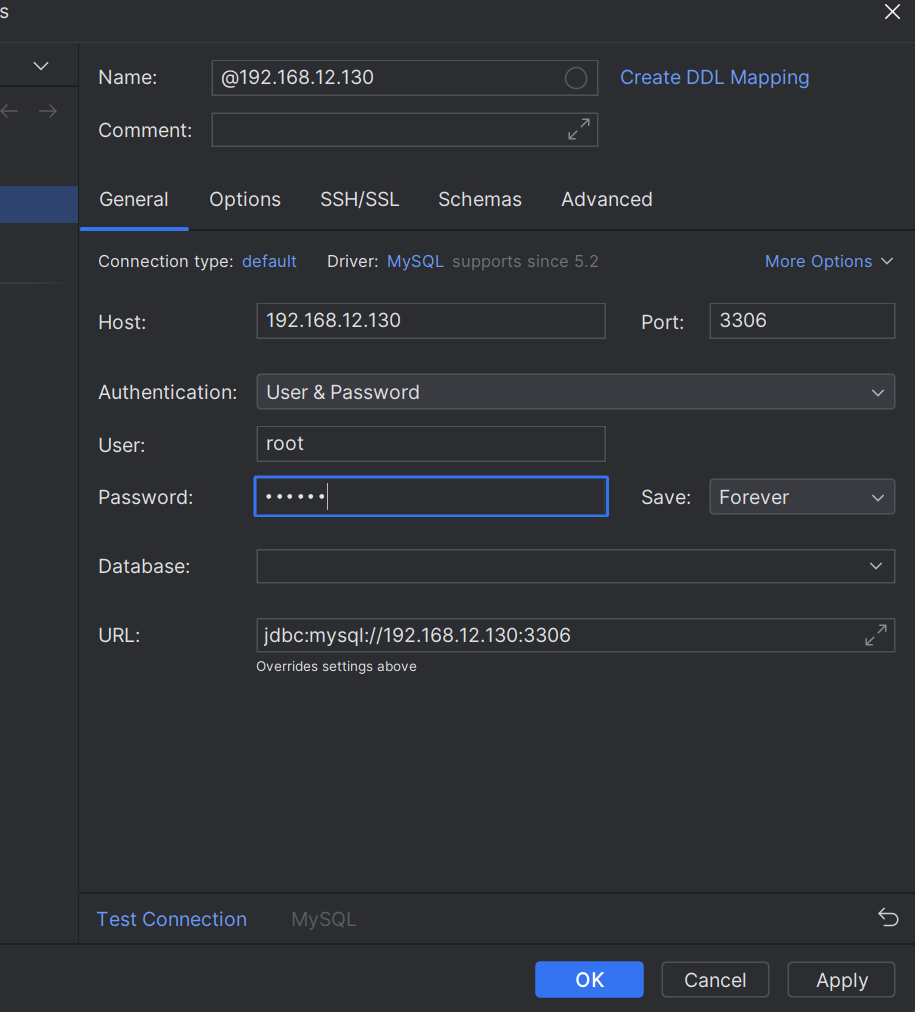Screen dimensions: 915x1012
Task: Go forward with the right arrow
Action: pos(48,111)
